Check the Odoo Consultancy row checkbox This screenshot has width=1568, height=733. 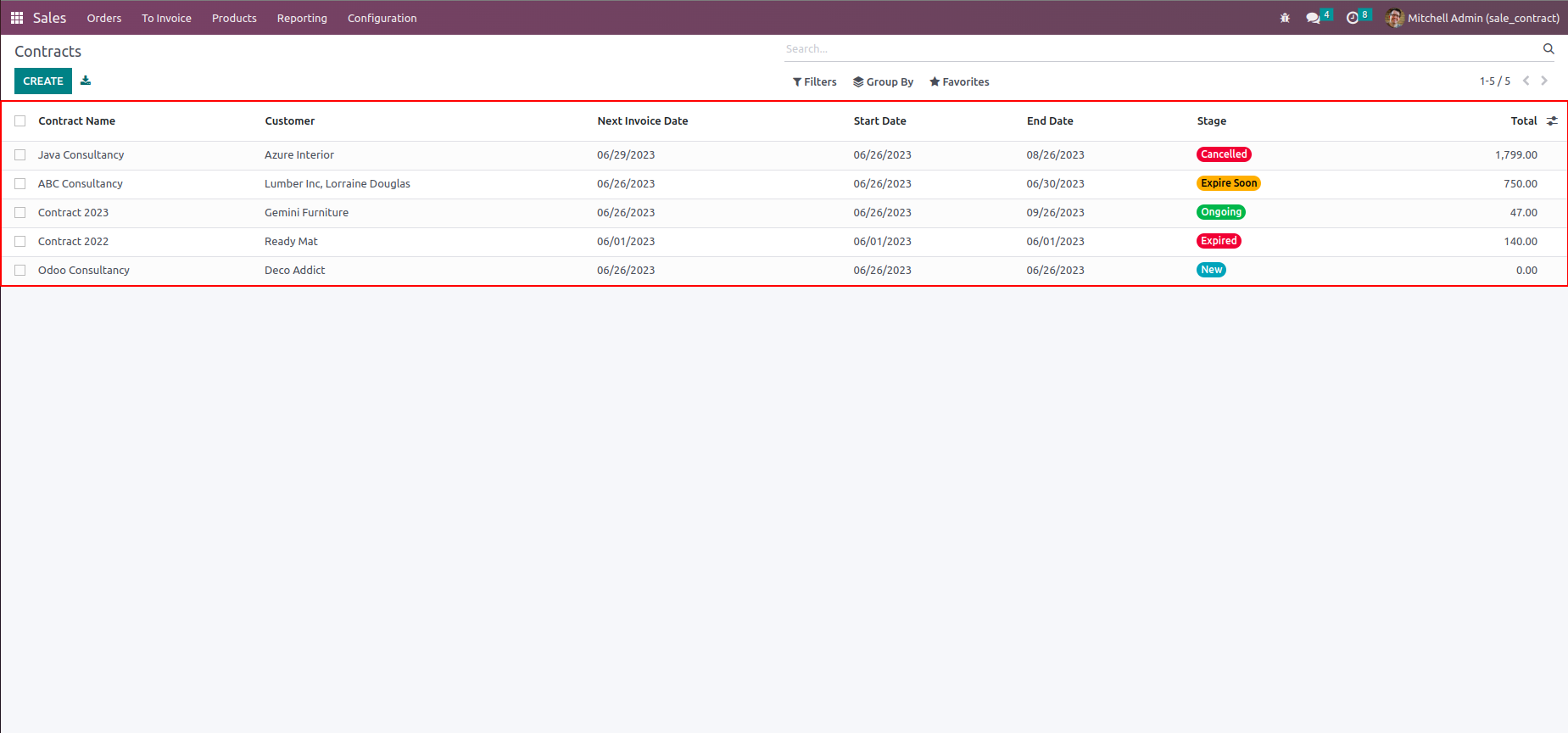pos(20,271)
